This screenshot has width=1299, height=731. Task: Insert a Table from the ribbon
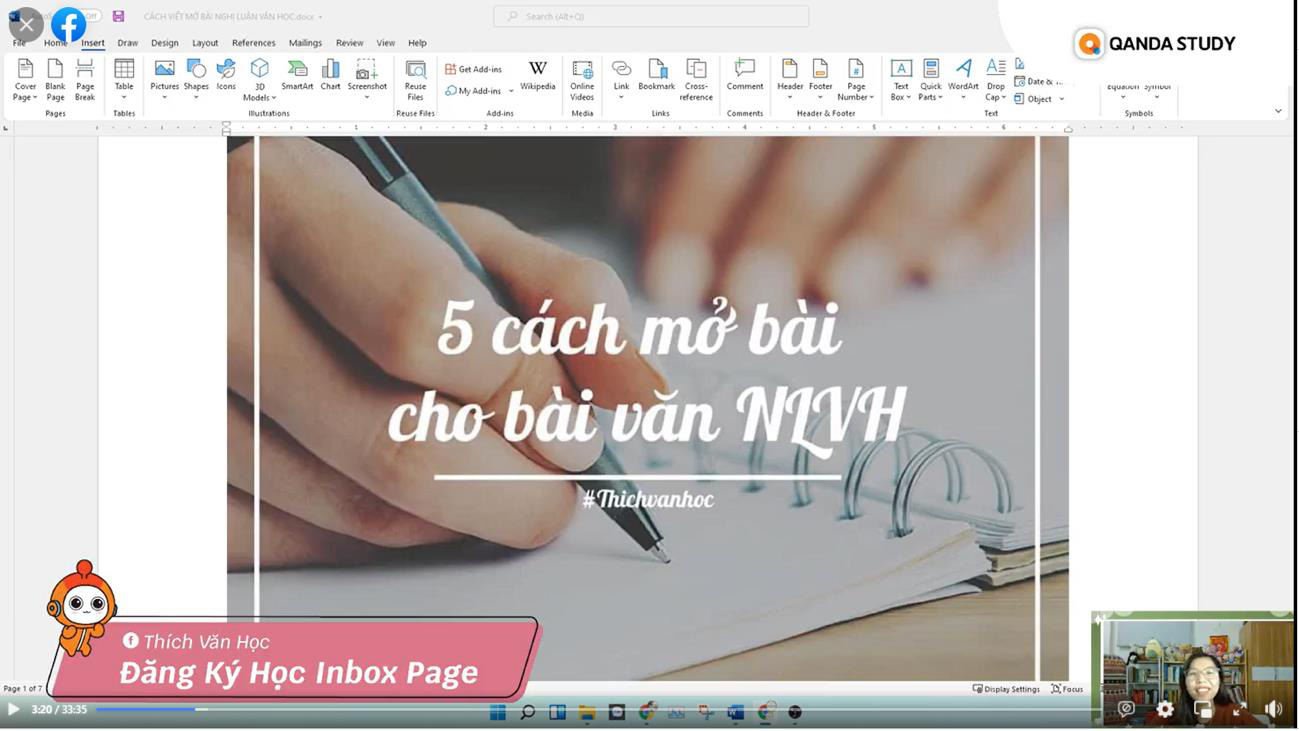tap(124, 79)
